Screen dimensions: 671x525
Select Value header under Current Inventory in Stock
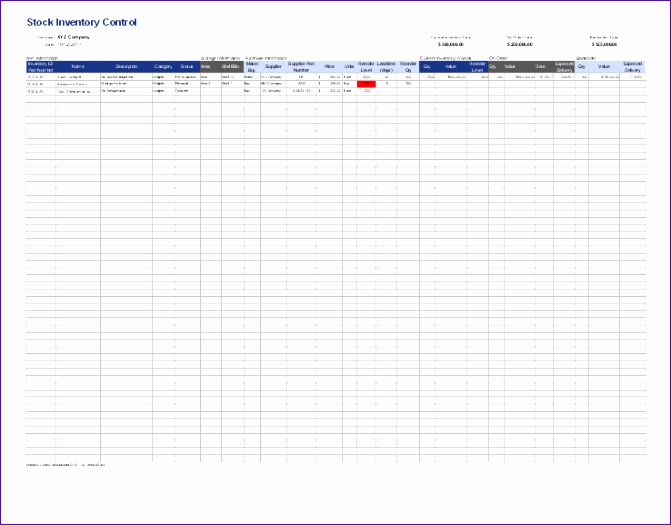[451, 66]
